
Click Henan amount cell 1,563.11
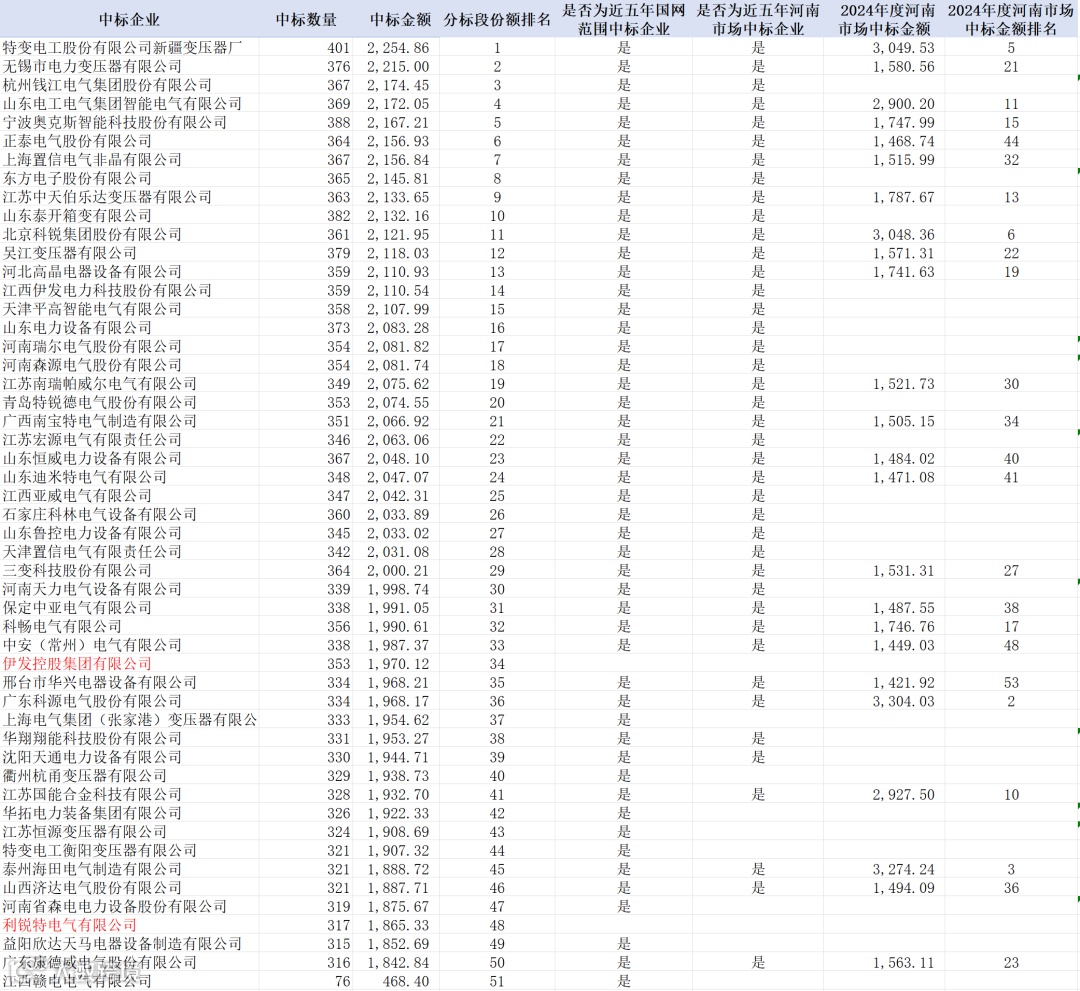(904, 963)
